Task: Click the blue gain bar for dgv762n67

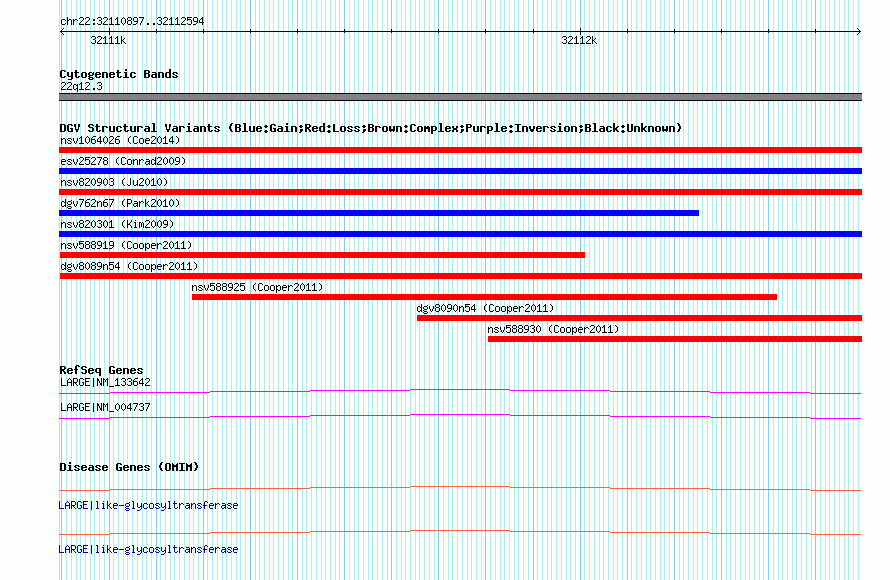Action: point(379,213)
